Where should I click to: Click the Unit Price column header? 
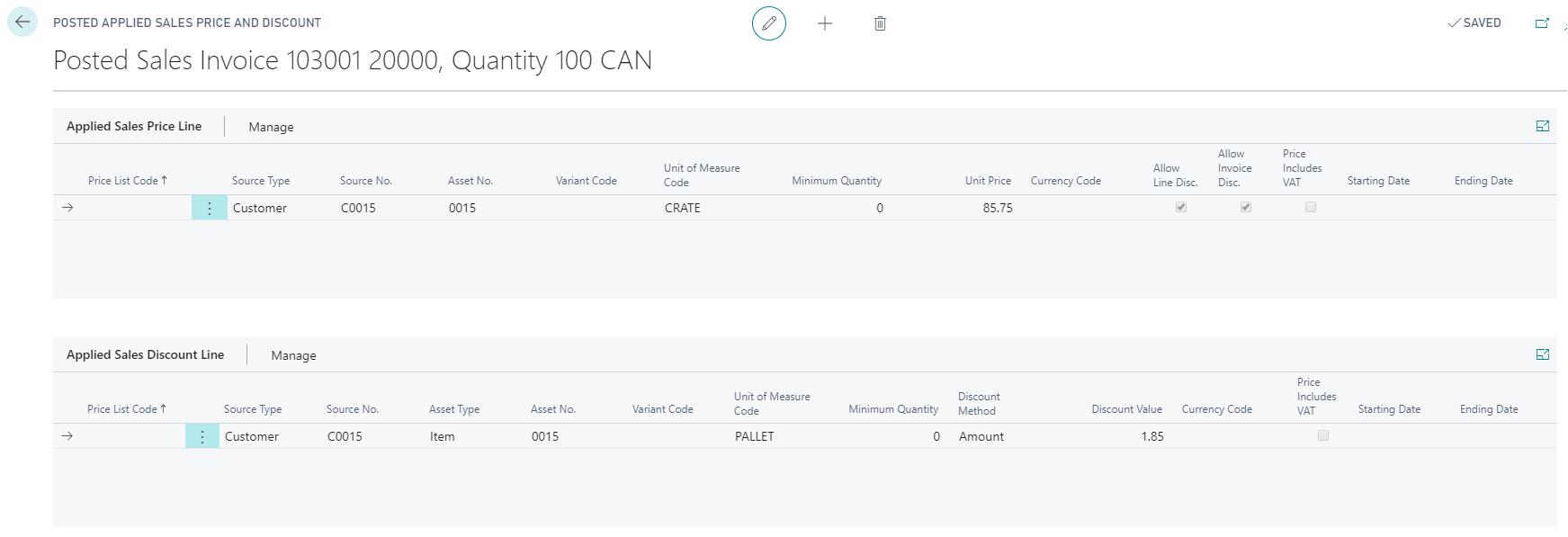(987, 181)
